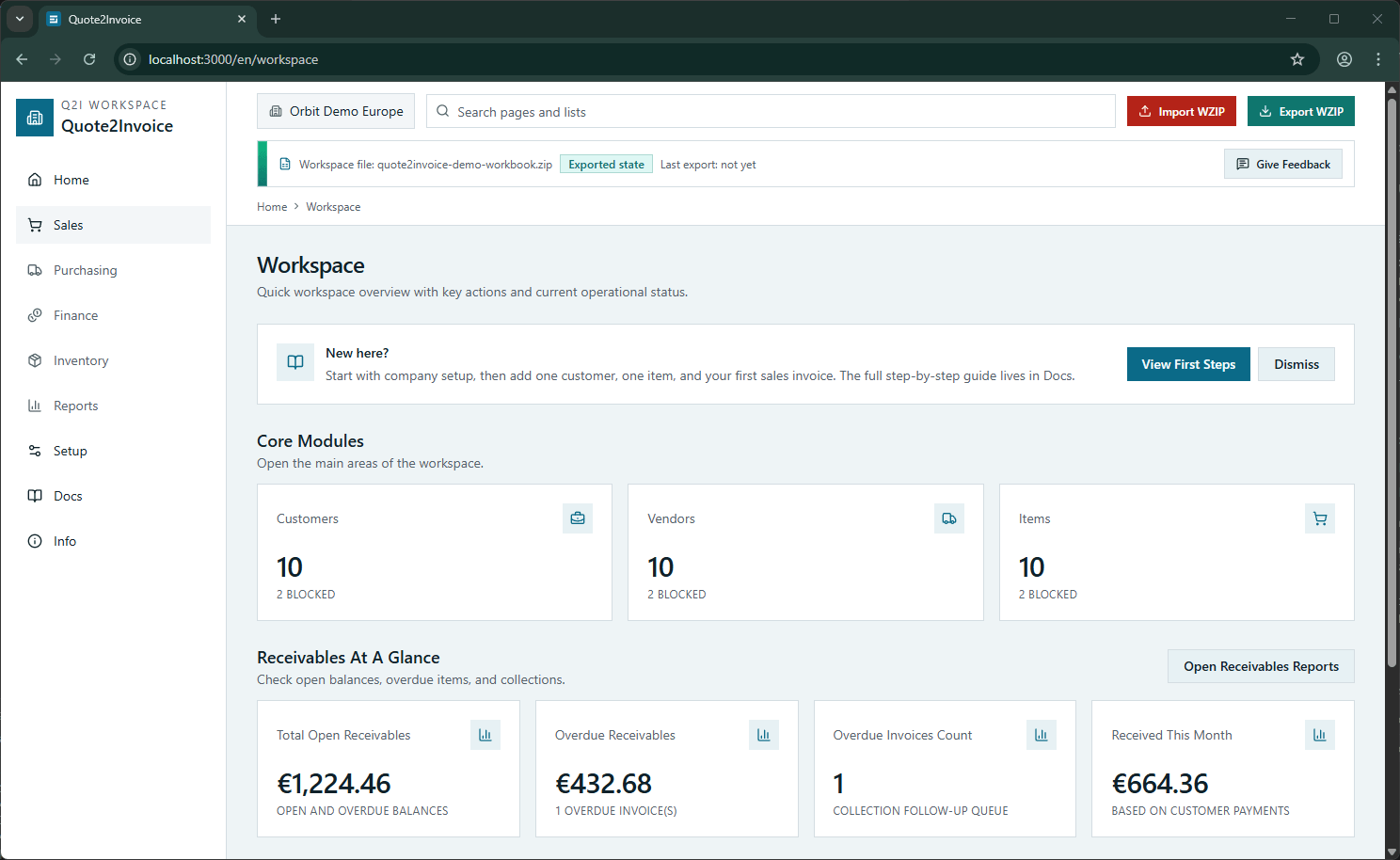The width and height of the screenshot is (1400, 860).
Task: Click the Docs book icon
Action: point(35,496)
